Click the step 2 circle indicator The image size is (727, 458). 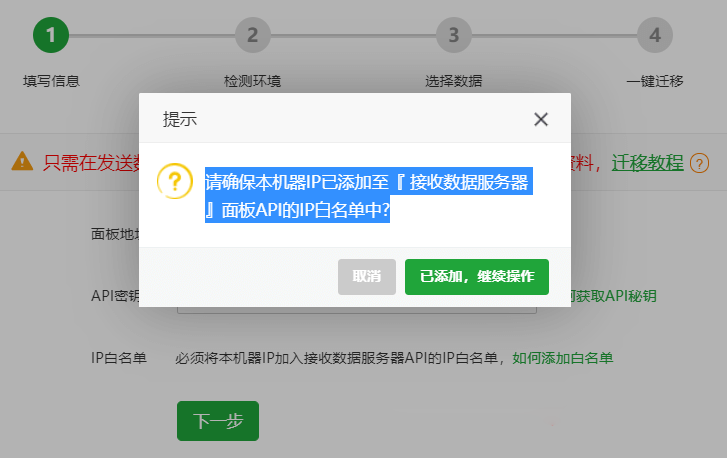coord(253,35)
